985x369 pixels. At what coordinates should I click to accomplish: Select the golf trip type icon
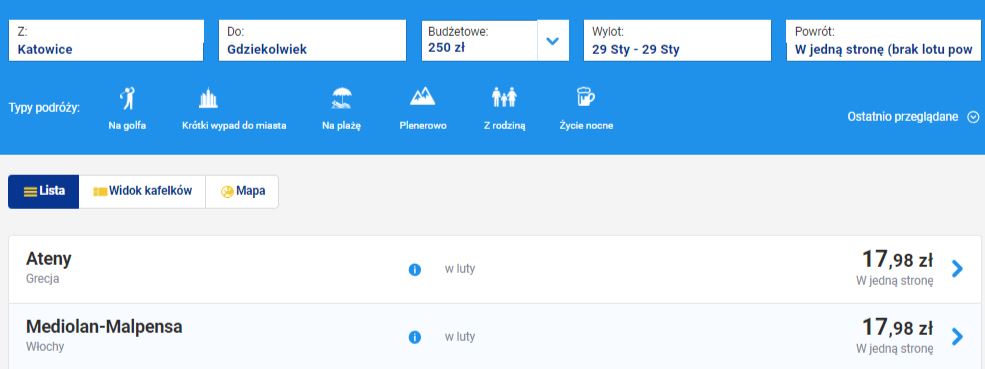(128, 98)
